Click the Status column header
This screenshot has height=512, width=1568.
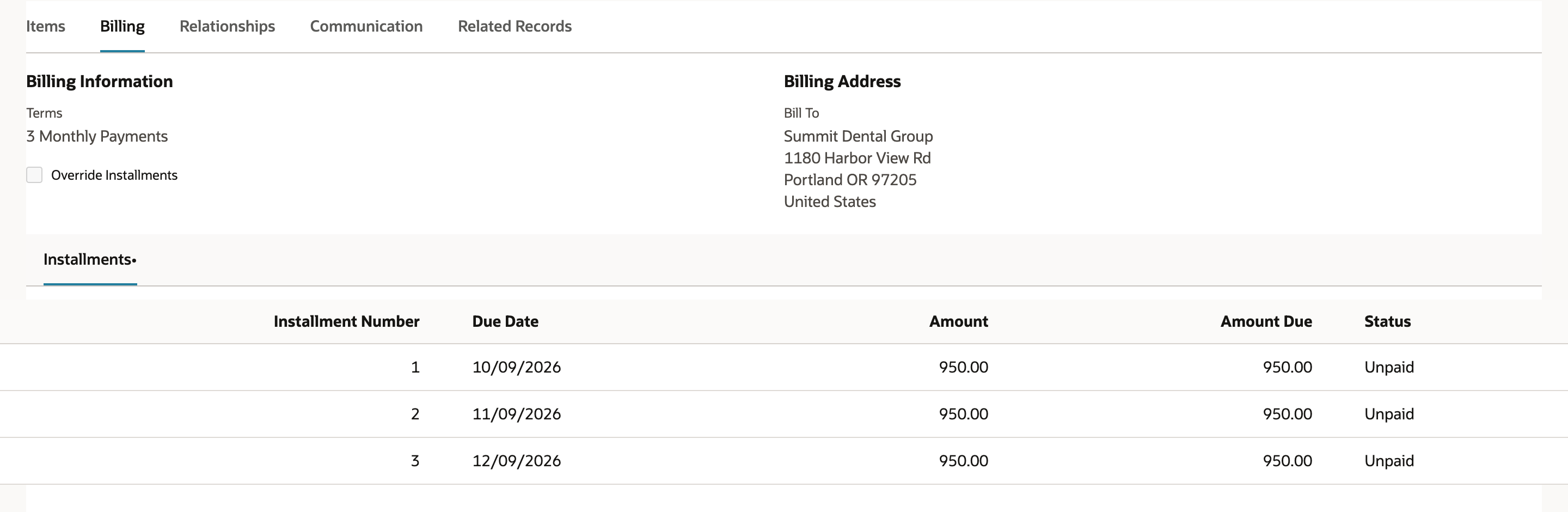(1387, 321)
